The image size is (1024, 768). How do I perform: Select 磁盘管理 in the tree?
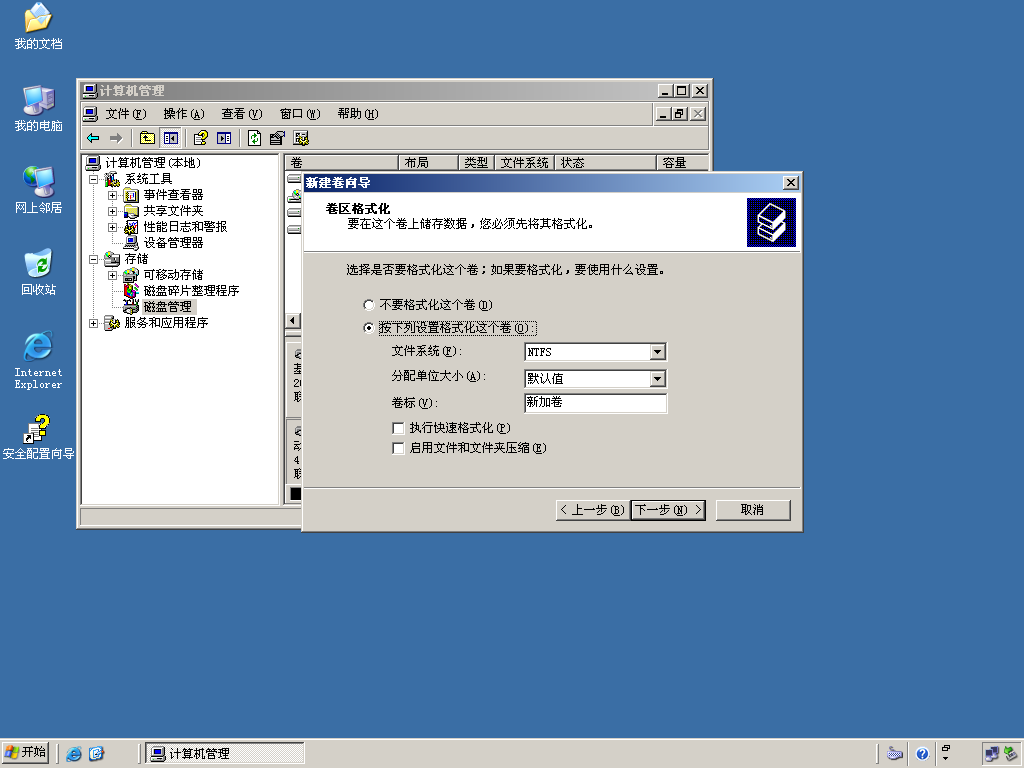coord(168,307)
